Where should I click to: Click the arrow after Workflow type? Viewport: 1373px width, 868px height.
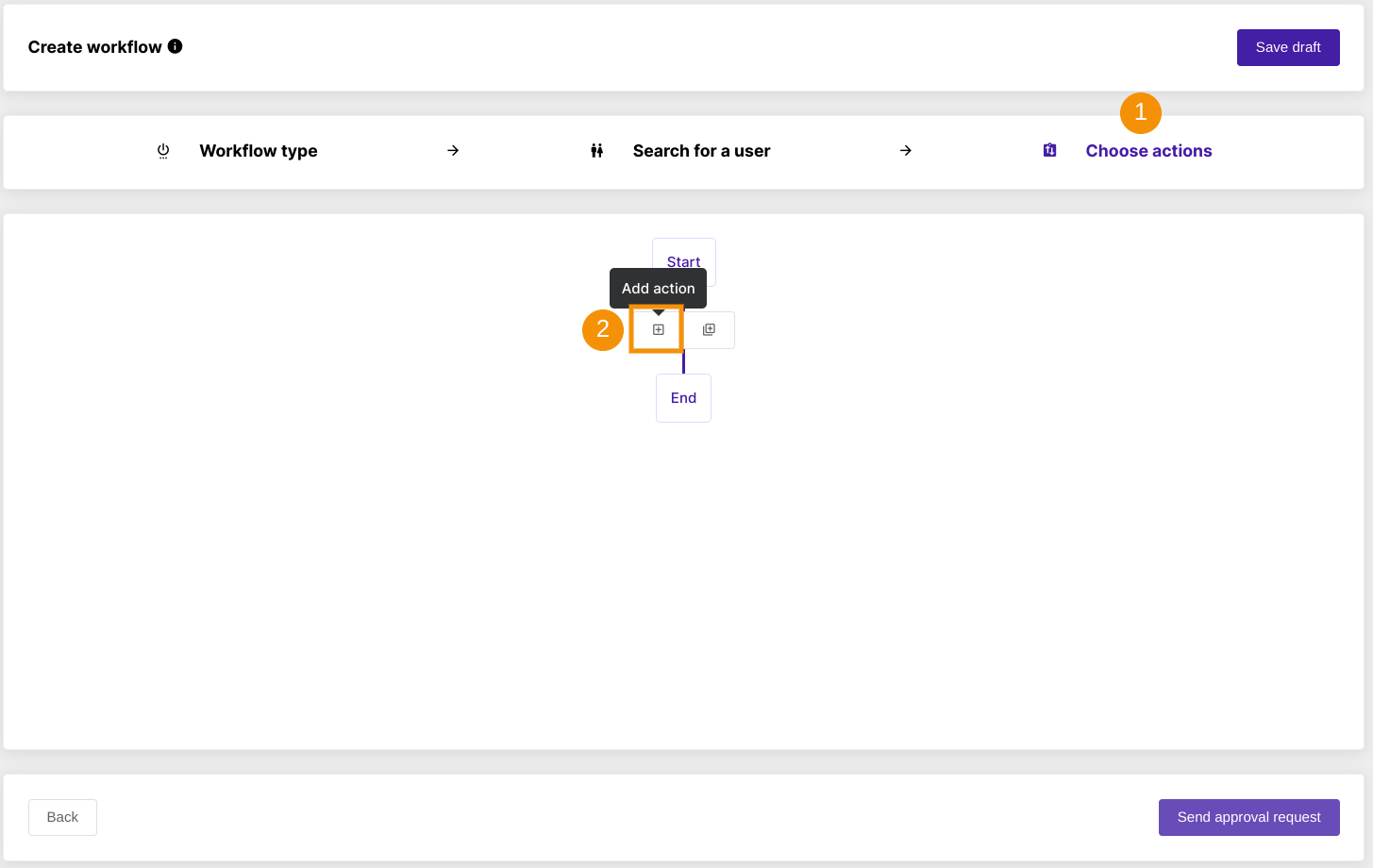click(x=453, y=151)
